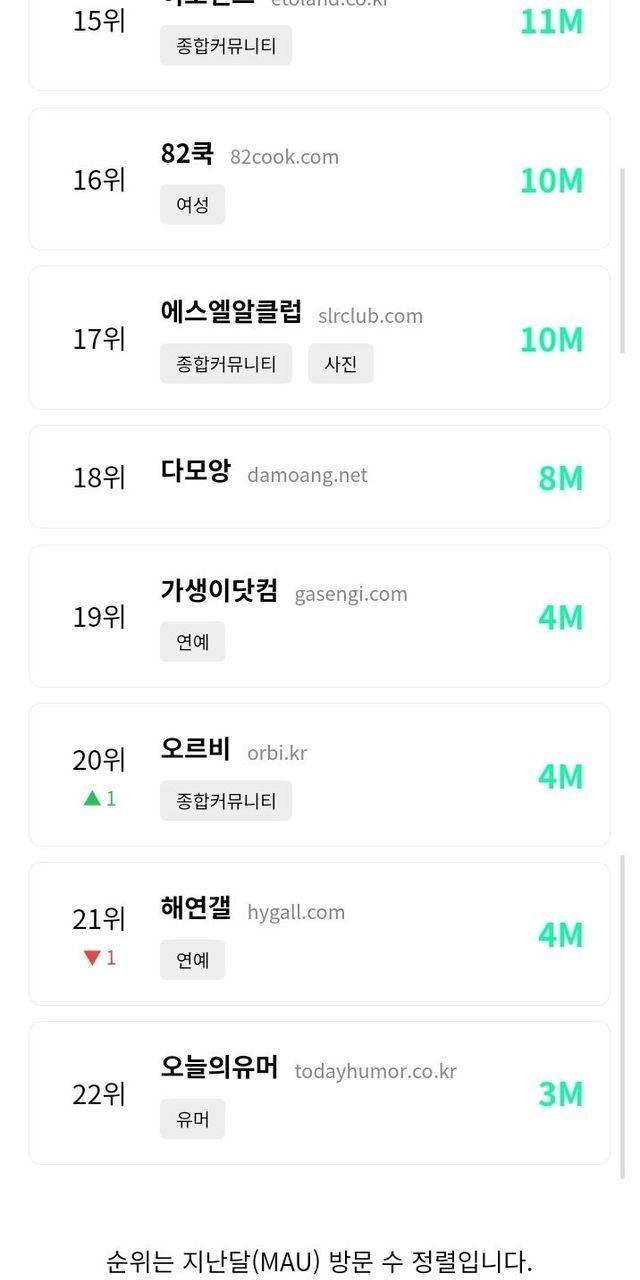Image resolution: width=640 pixels, height=1280 pixels.
Task: Open the 82쿡 site name
Action: tap(187, 154)
